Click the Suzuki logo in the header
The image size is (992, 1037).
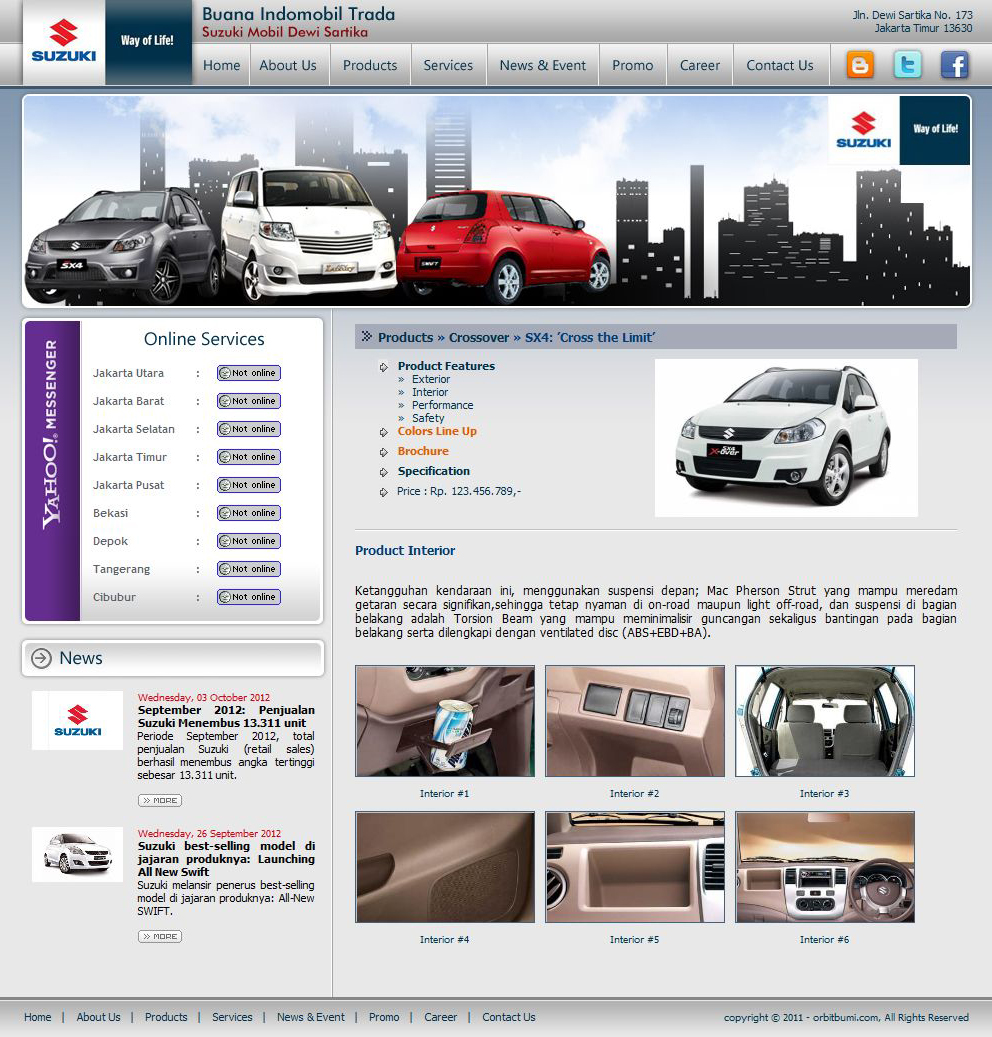pyautogui.click(x=64, y=42)
